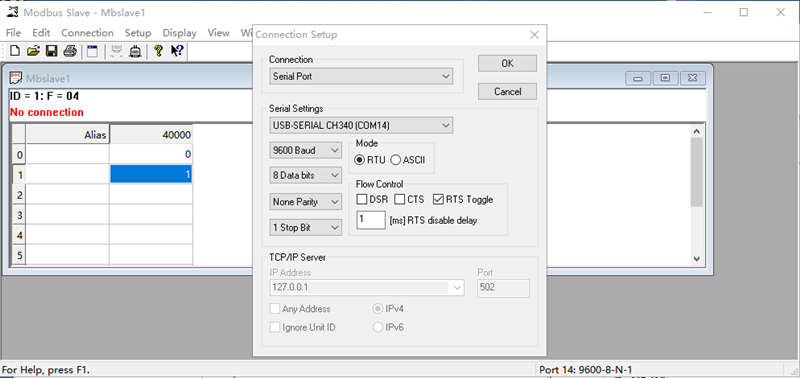The image size is (800, 378).
Task: Close the Mbslave1 child window
Action: pyautogui.click(x=693, y=78)
